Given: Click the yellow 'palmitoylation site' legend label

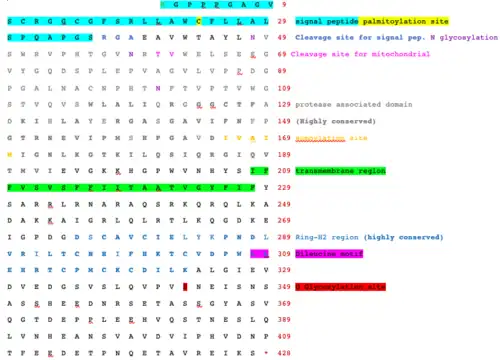Looking at the screenshot, I should (x=405, y=21).
